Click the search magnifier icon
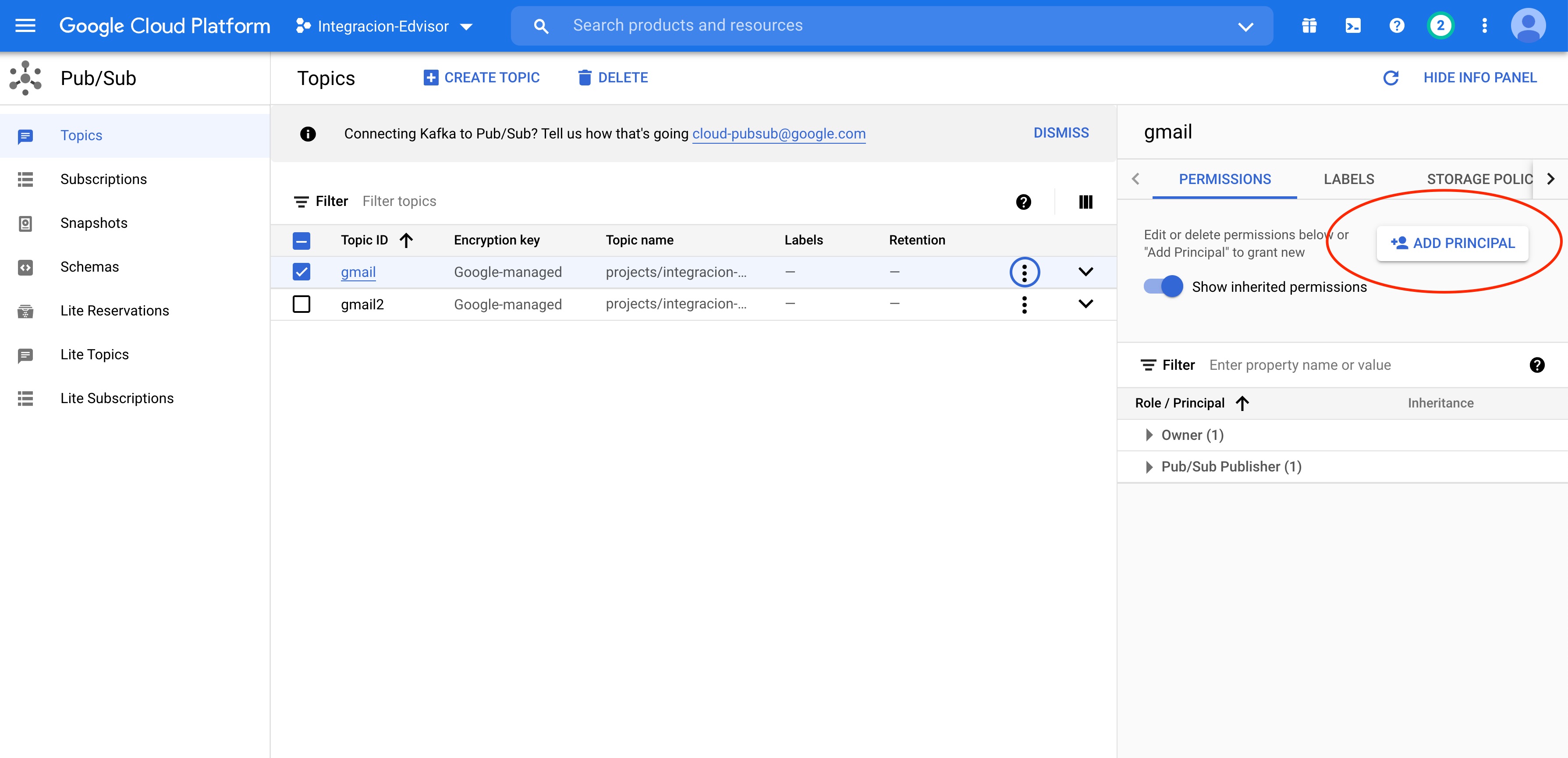The image size is (1568, 758). pos(540,25)
